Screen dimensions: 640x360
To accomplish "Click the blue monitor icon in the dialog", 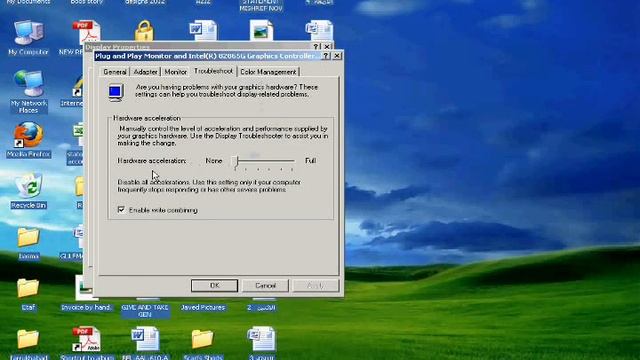I will (116, 92).
